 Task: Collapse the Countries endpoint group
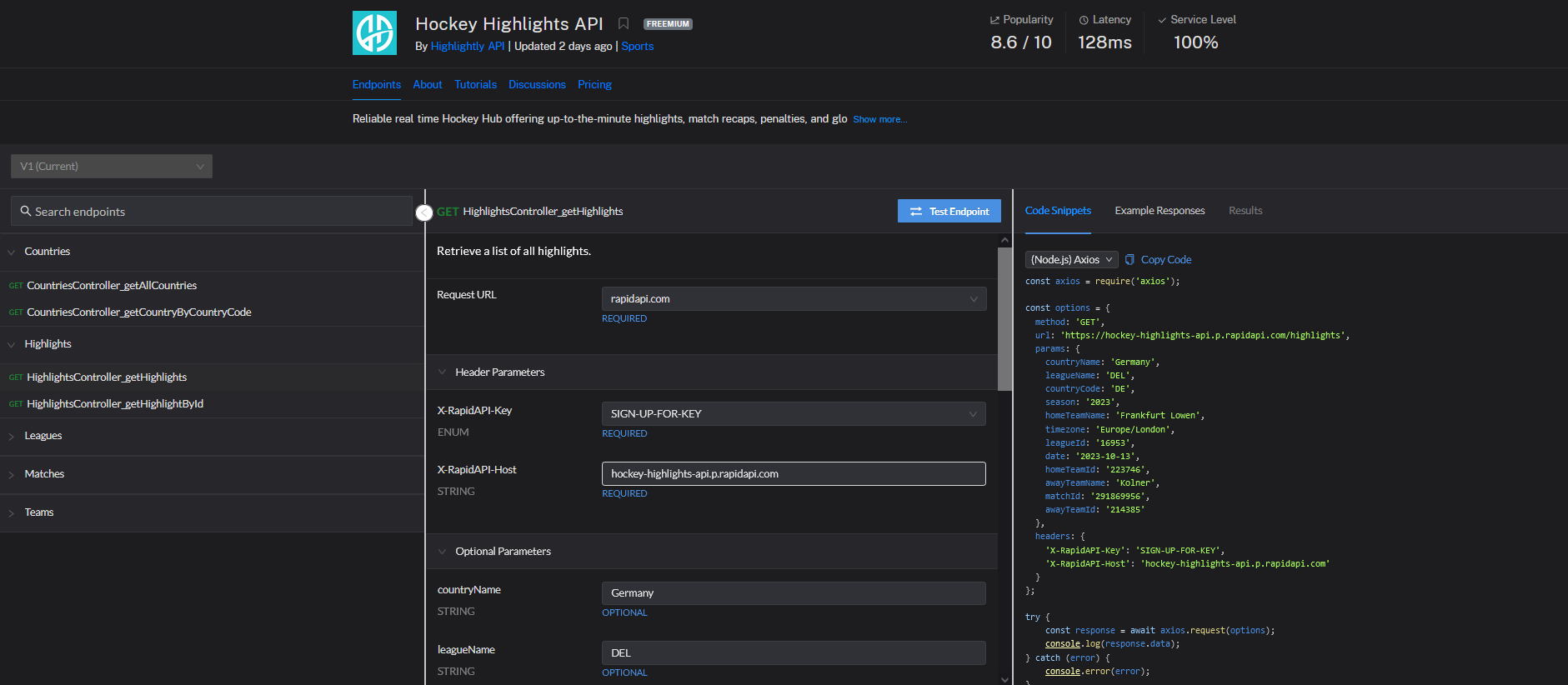12,252
